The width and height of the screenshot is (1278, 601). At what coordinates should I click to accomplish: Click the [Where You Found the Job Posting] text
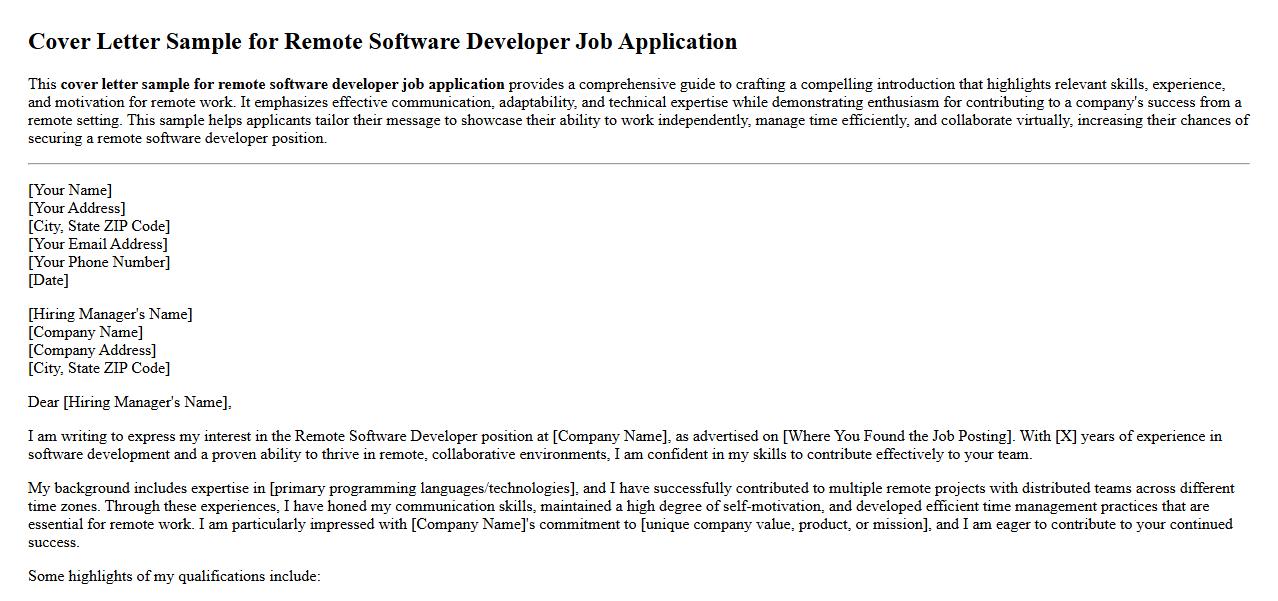pyautogui.click(x=897, y=436)
